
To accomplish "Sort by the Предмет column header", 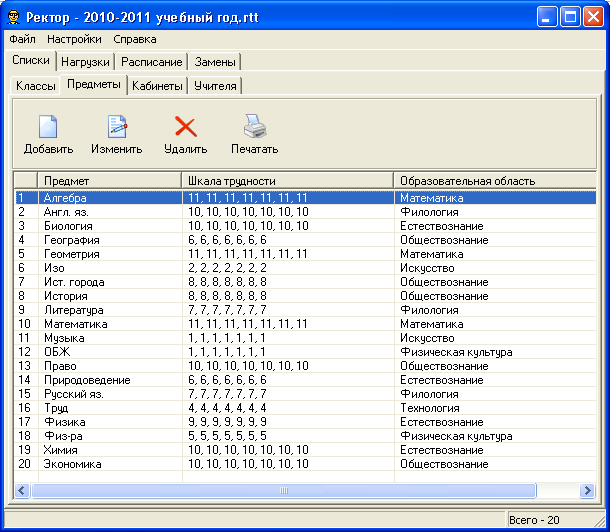I will point(109,181).
